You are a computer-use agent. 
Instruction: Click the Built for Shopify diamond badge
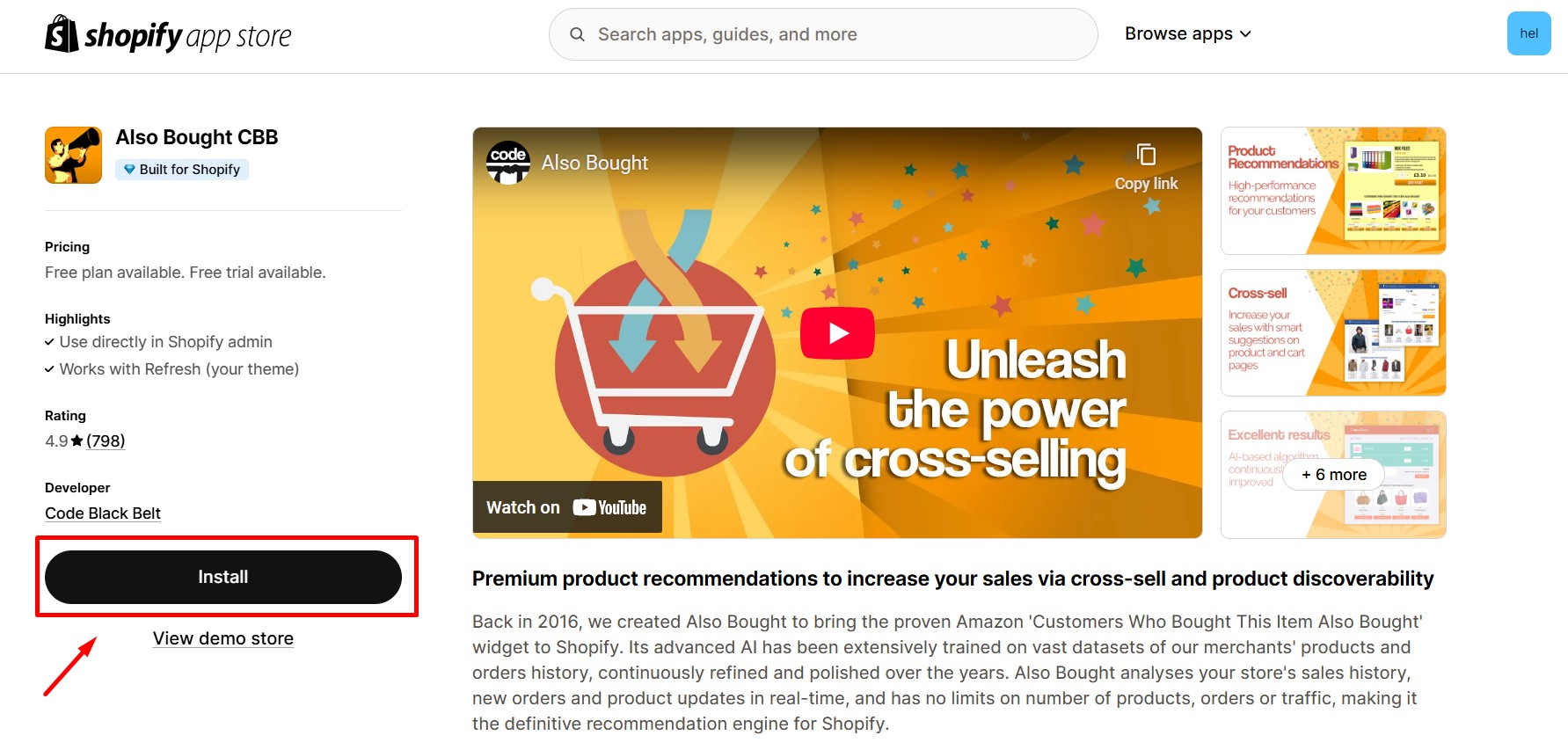130,170
